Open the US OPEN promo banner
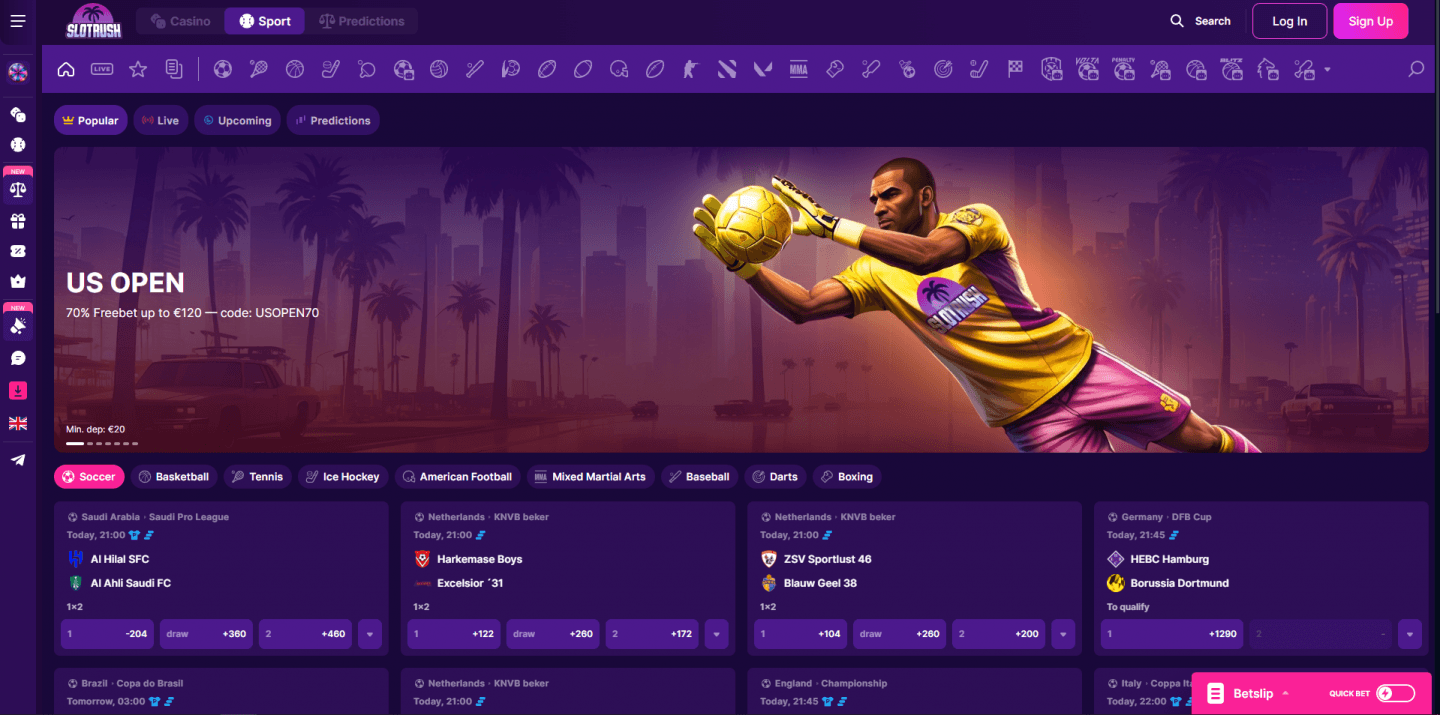 tap(741, 300)
